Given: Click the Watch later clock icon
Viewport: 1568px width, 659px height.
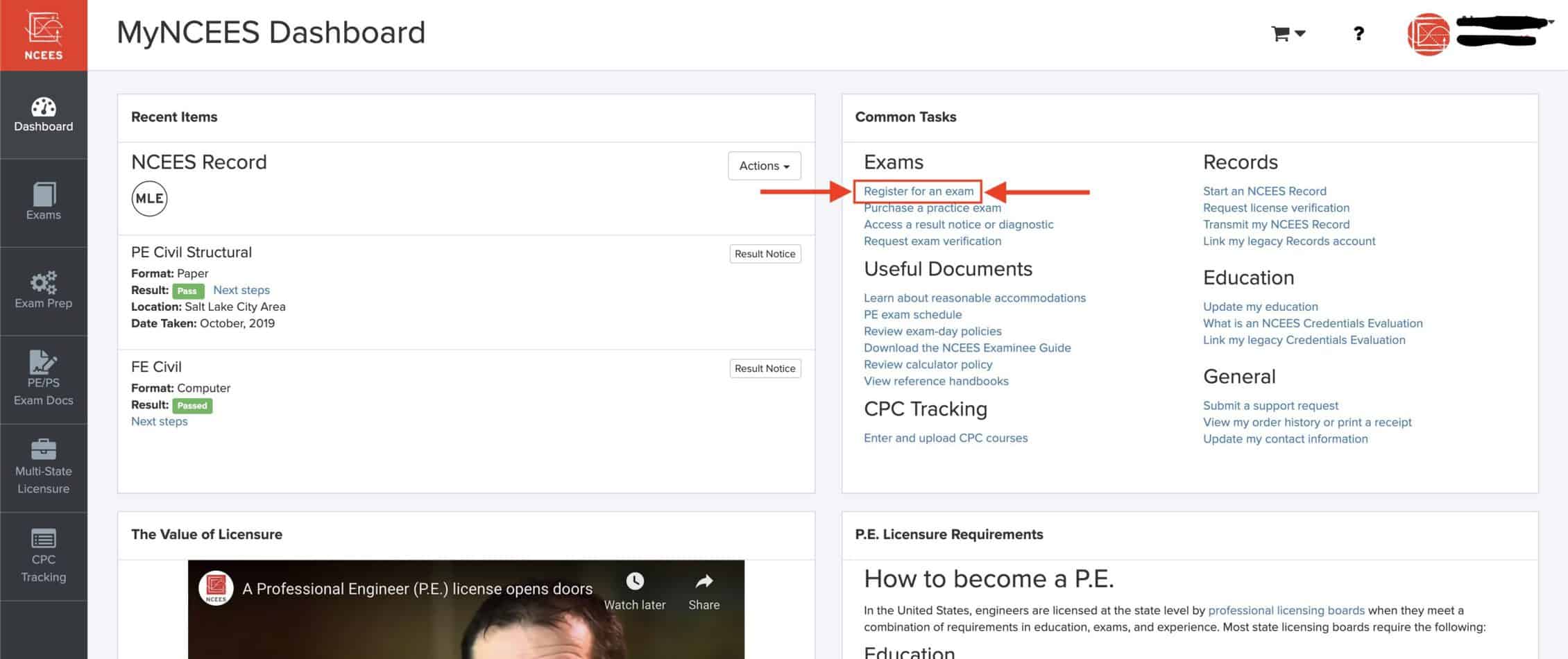Looking at the screenshot, I should click(x=635, y=581).
